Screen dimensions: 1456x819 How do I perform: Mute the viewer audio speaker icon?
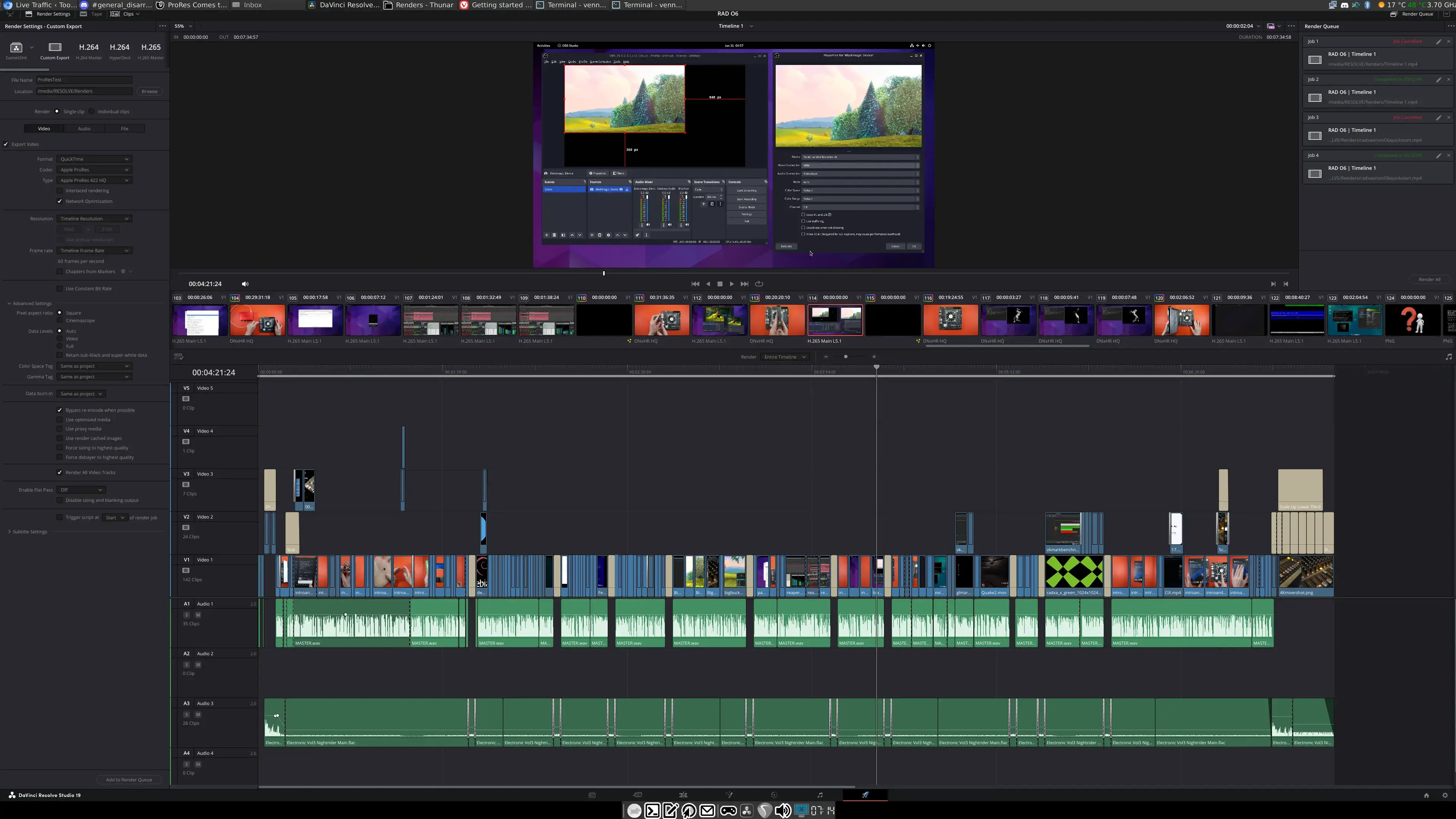point(245,284)
